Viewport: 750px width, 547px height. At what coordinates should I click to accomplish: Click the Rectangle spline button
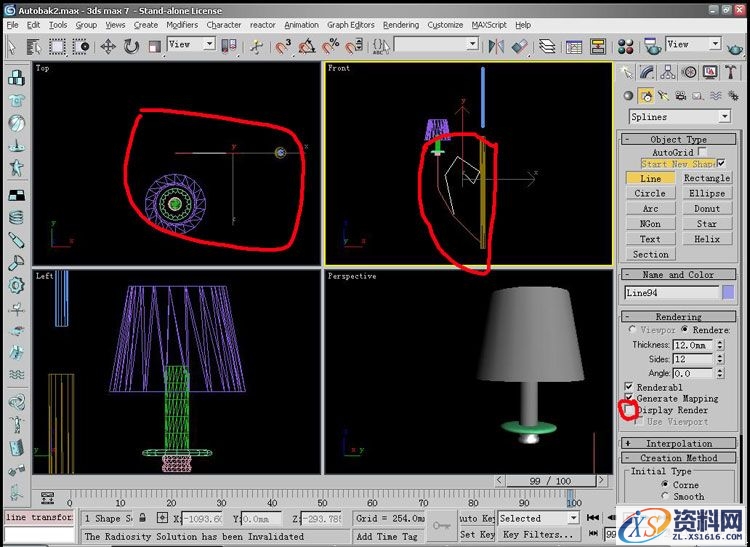tap(706, 178)
